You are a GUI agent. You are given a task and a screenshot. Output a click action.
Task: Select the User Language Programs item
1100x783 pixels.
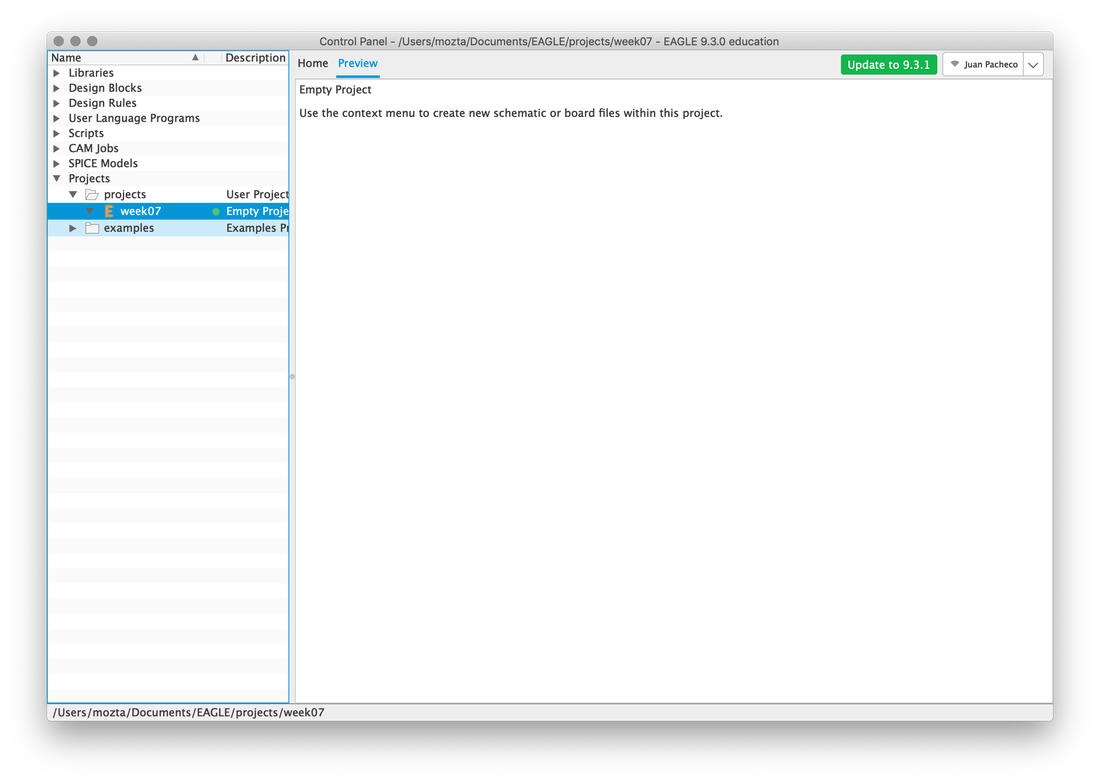[x=134, y=119]
